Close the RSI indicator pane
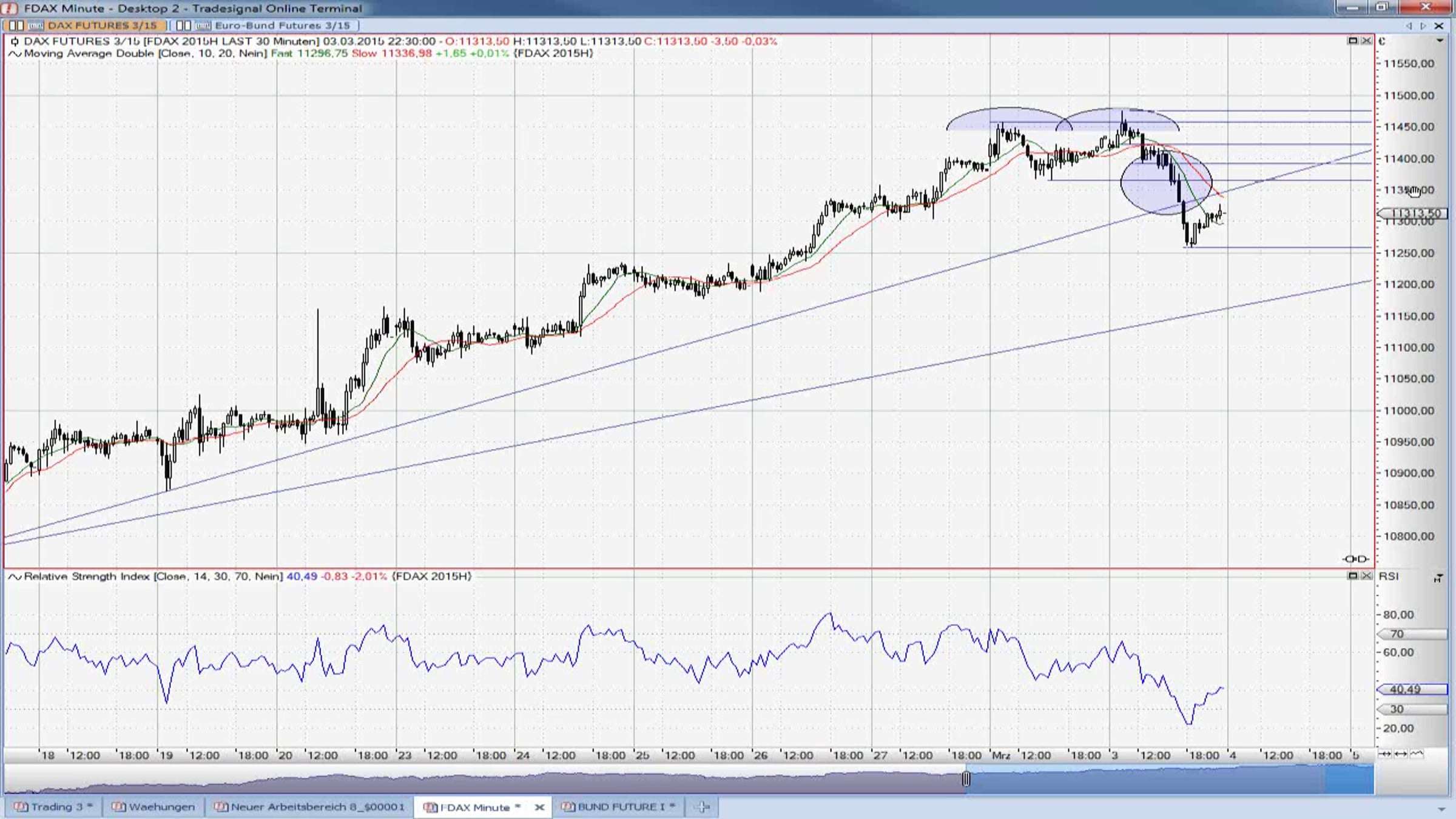1456x819 pixels. pyautogui.click(x=1366, y=576)
